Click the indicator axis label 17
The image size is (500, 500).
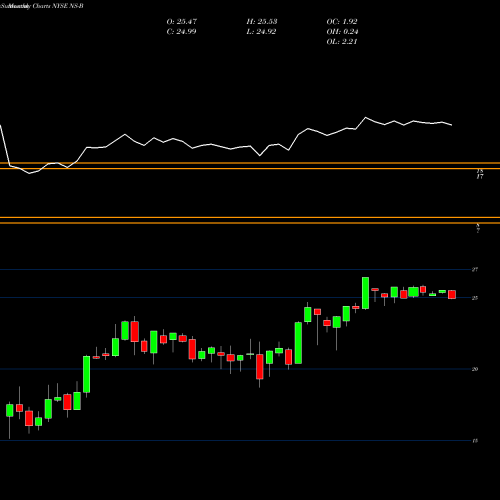[480, 177]
